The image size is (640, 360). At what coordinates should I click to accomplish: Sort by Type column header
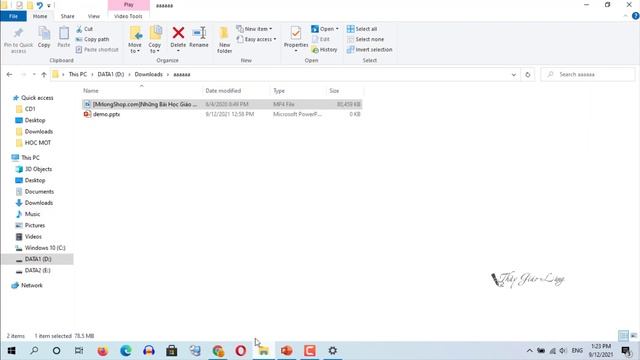pyautogui.click(x=279, y=91)
